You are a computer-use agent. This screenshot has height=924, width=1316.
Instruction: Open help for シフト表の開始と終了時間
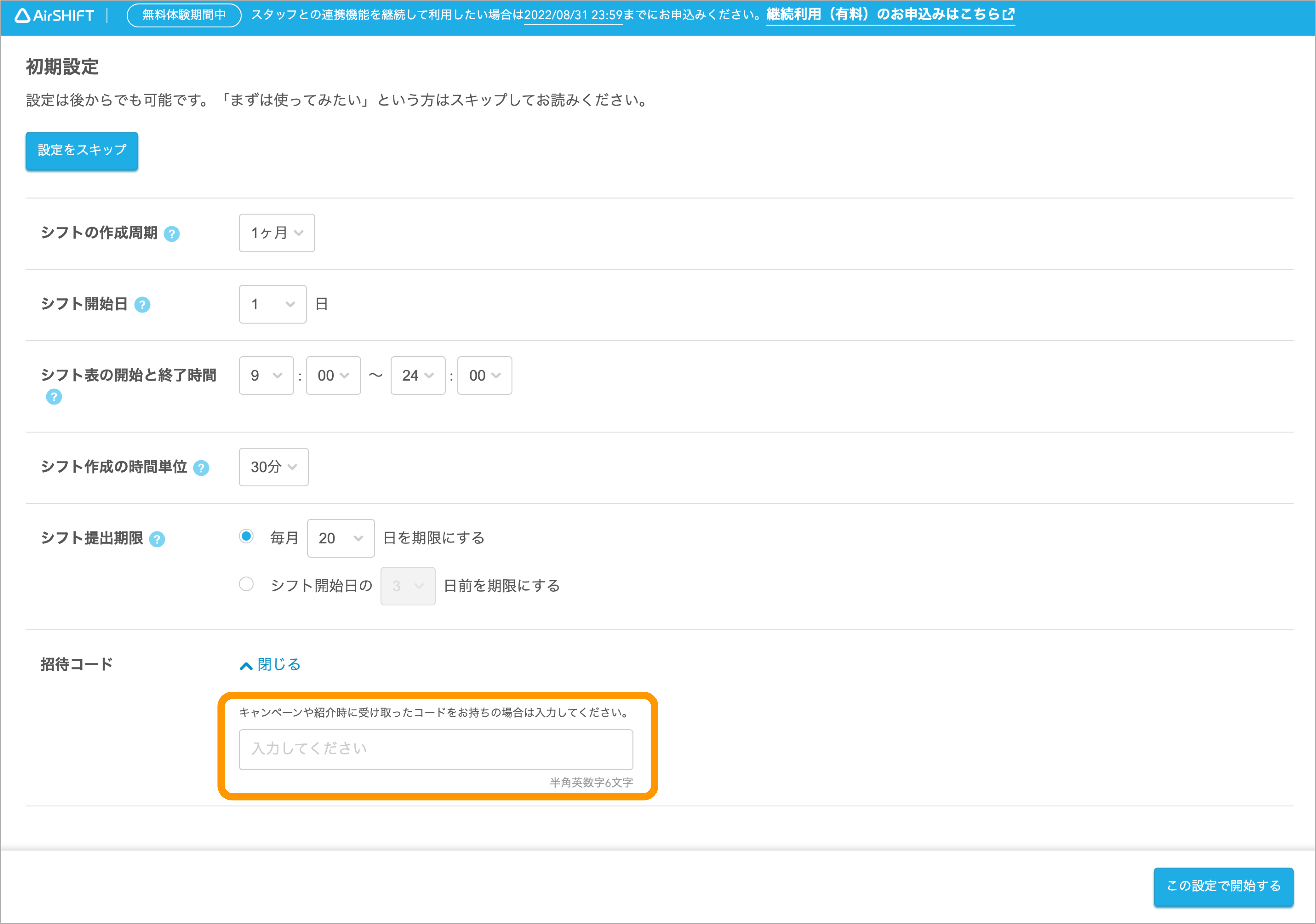pos(54,397)
